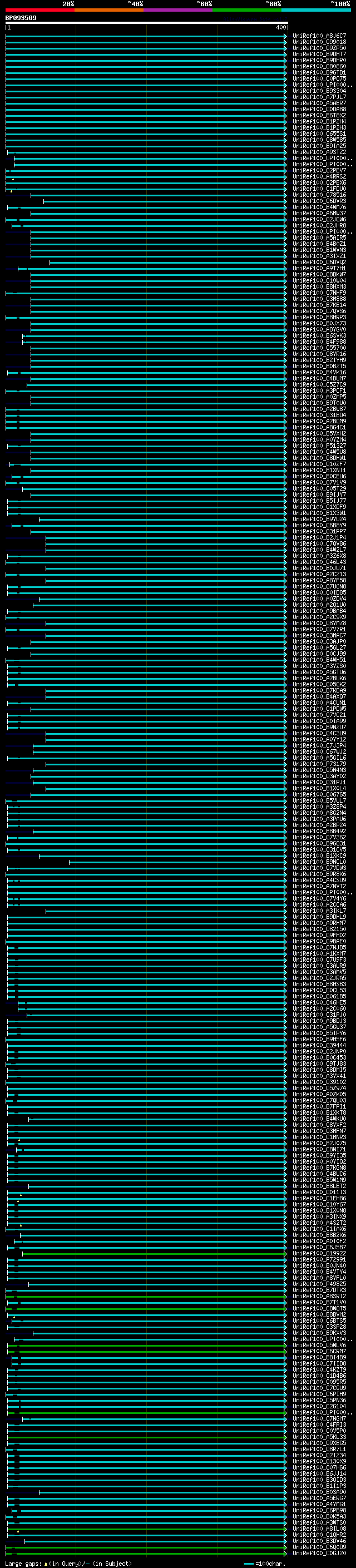Viewport: 356px width, 1568px height.
Task: Open hit UniRef100_A1KXM7
Action: coord(319,954)
